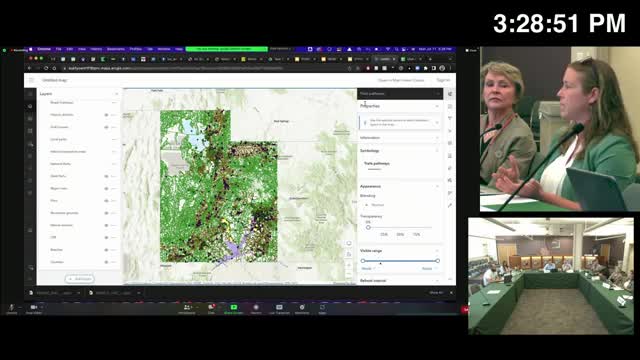Collapse the Properties pane chevron
The height and width of the screenshot is (360, 640).
point(437,106)
